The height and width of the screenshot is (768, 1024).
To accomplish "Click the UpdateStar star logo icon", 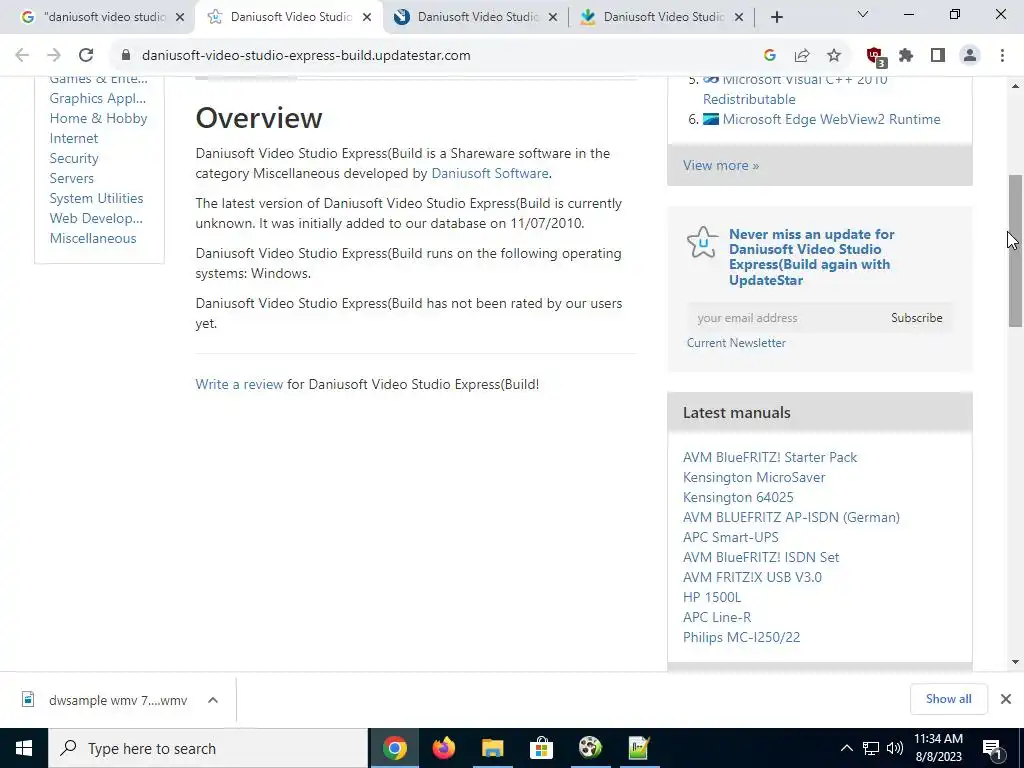I will point(703,242).
